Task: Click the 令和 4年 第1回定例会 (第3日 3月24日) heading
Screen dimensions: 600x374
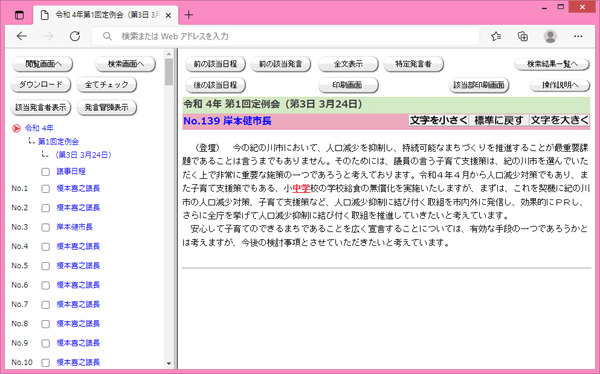Action: point(272,104)
